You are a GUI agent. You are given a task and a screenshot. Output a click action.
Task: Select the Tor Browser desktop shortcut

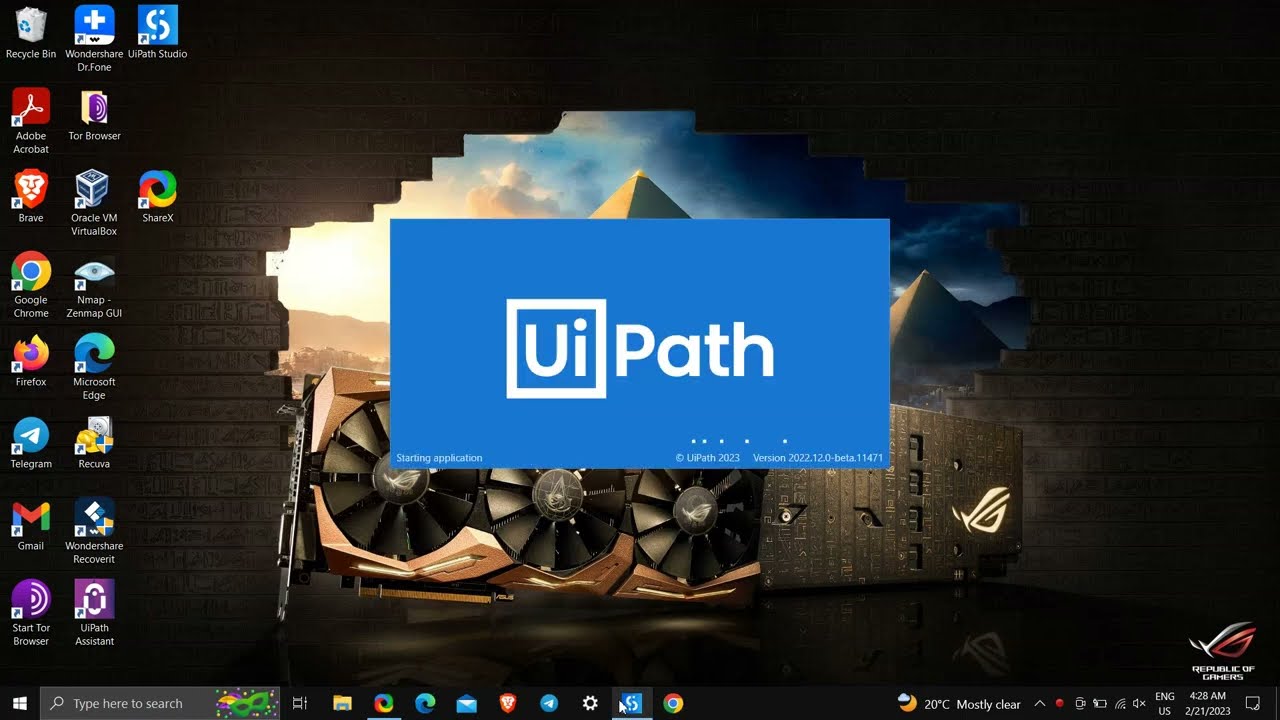pyautogui.click(x=94, y=114)
